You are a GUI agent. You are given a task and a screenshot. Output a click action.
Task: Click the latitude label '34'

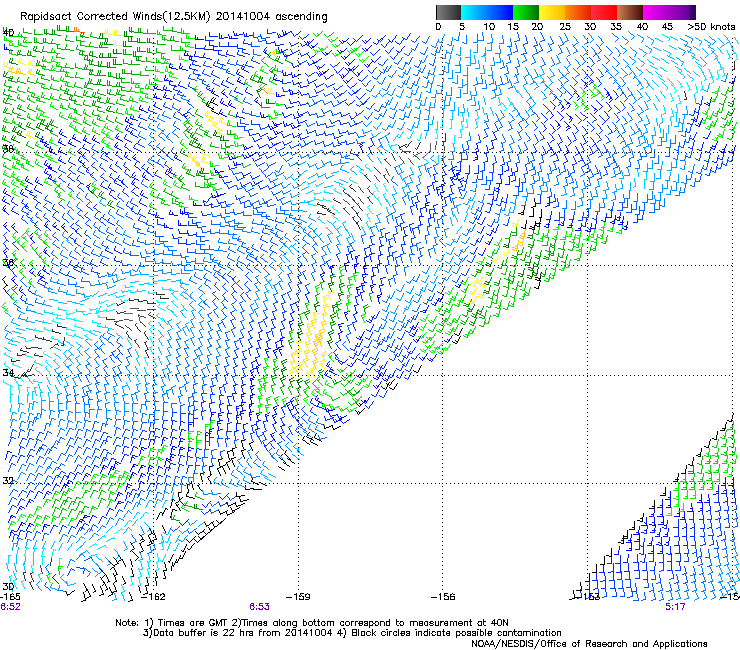coord(8,372)
